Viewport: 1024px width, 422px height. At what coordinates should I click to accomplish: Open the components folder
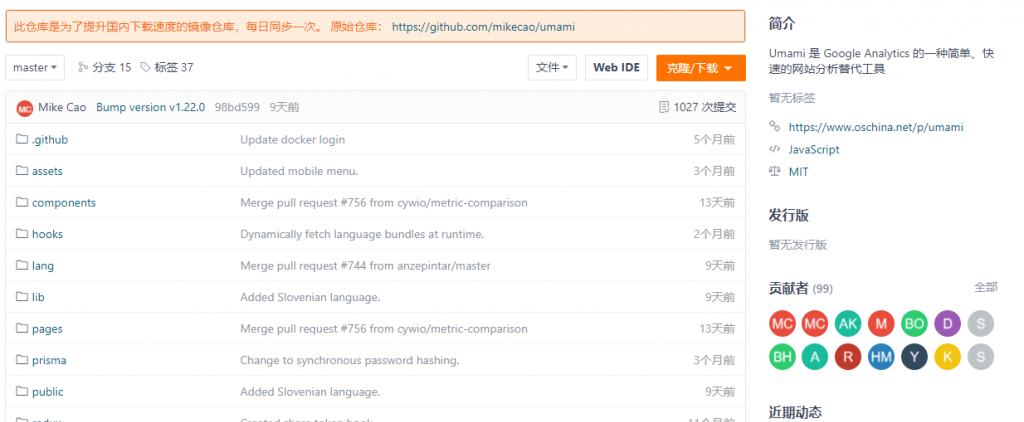64,203
